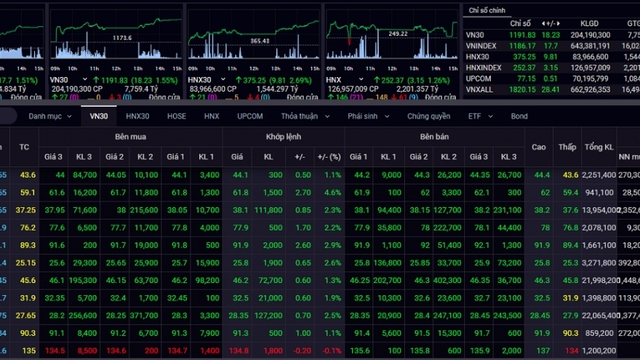The height and width of the screenshot is (360, 640).
Task: Click the Khớp lệnh group header
Action: pyautogui.click(x=283, y=137)
